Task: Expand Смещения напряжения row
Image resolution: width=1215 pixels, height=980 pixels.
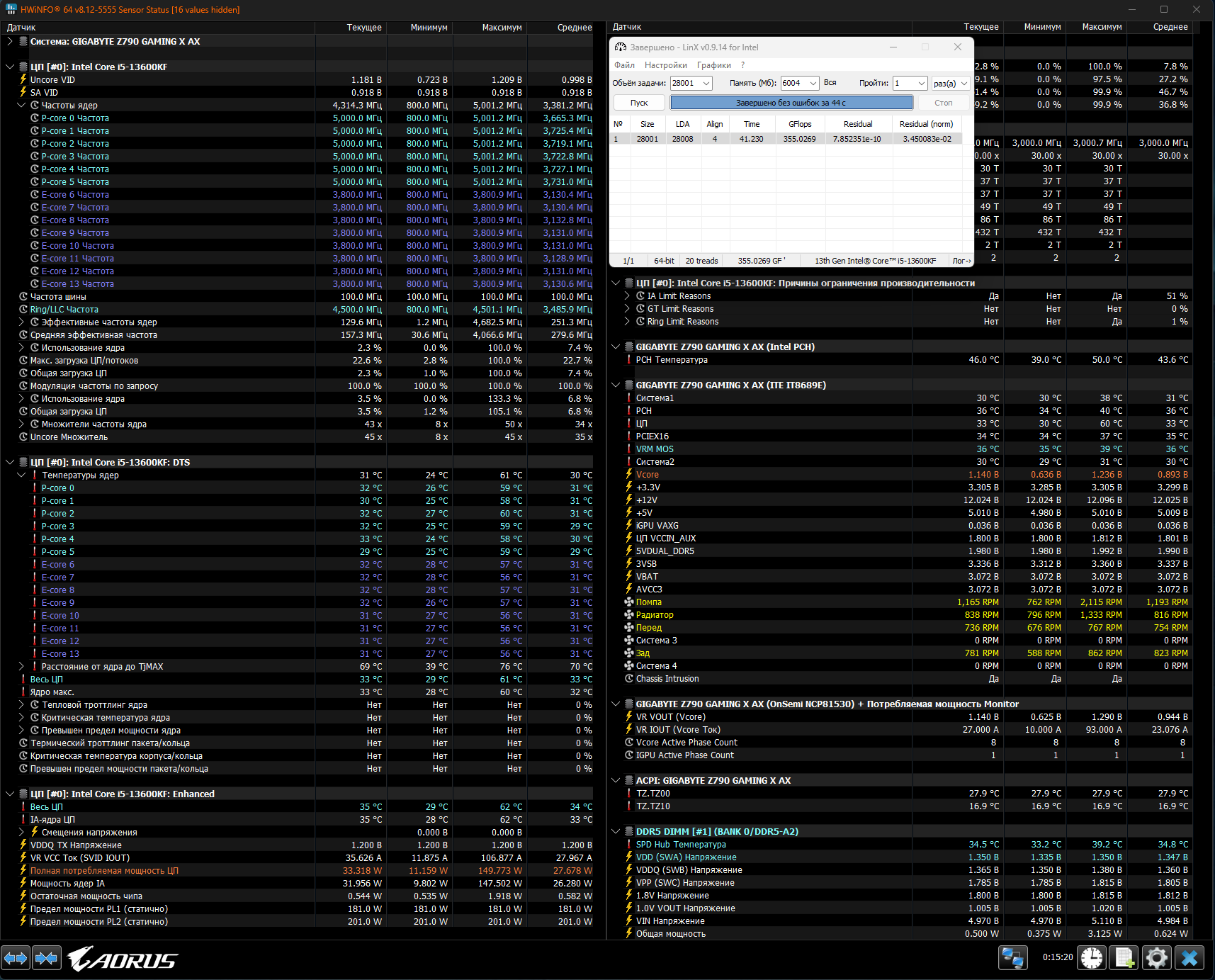Action: (x=21, y=832)
